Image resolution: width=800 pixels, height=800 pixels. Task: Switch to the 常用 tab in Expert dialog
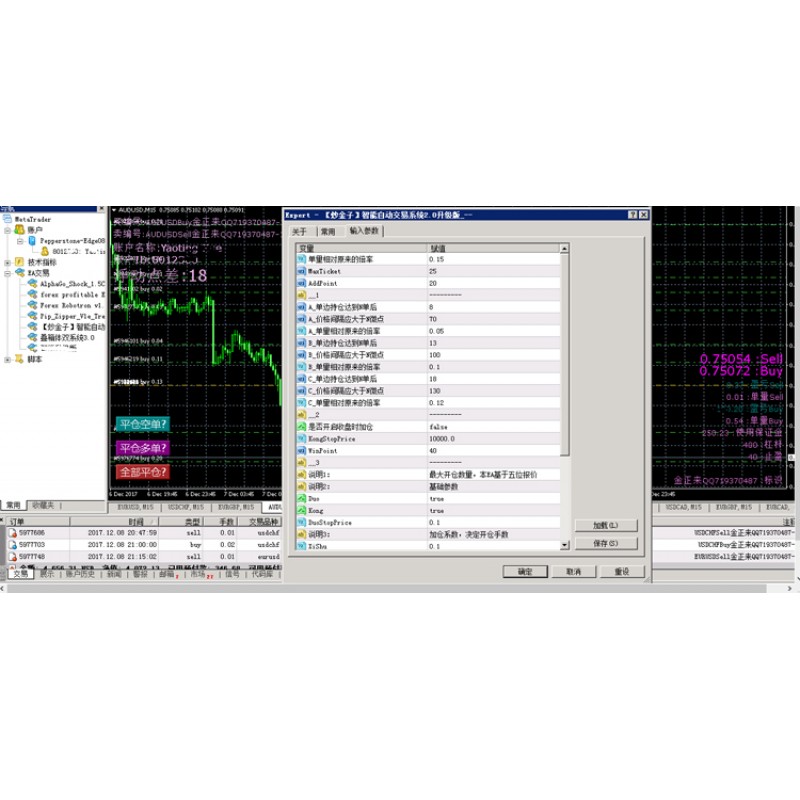(327, 231)
